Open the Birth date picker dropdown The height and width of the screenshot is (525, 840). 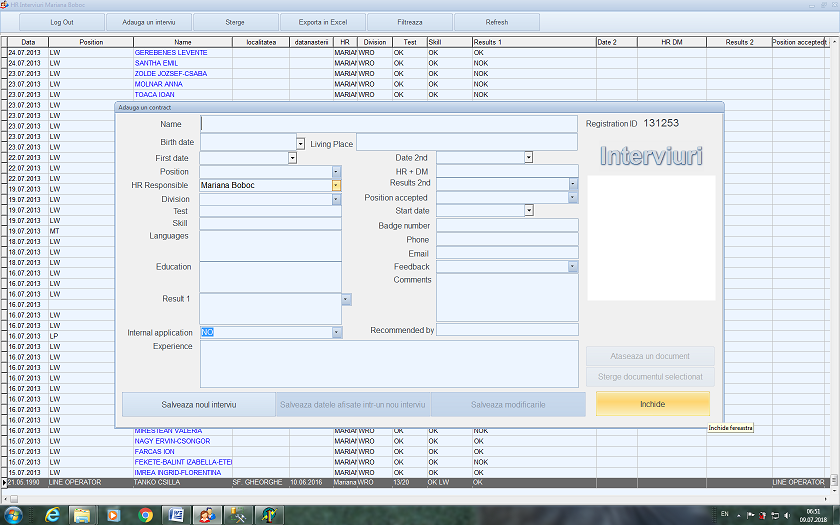[x=300, y=144]
